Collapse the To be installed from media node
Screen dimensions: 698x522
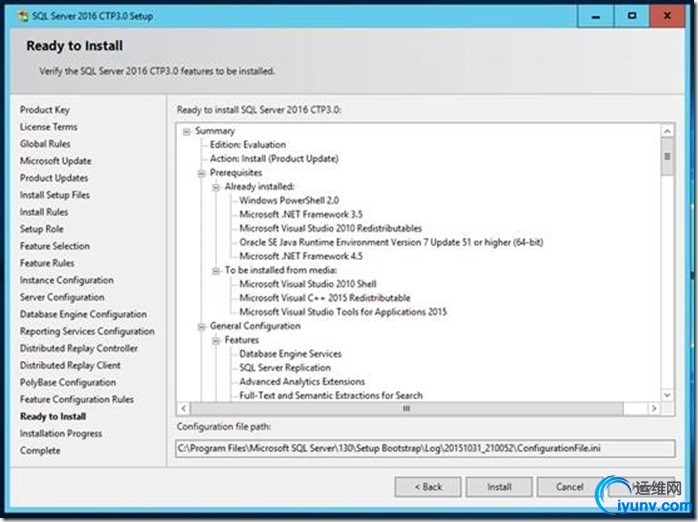point(216,271)
